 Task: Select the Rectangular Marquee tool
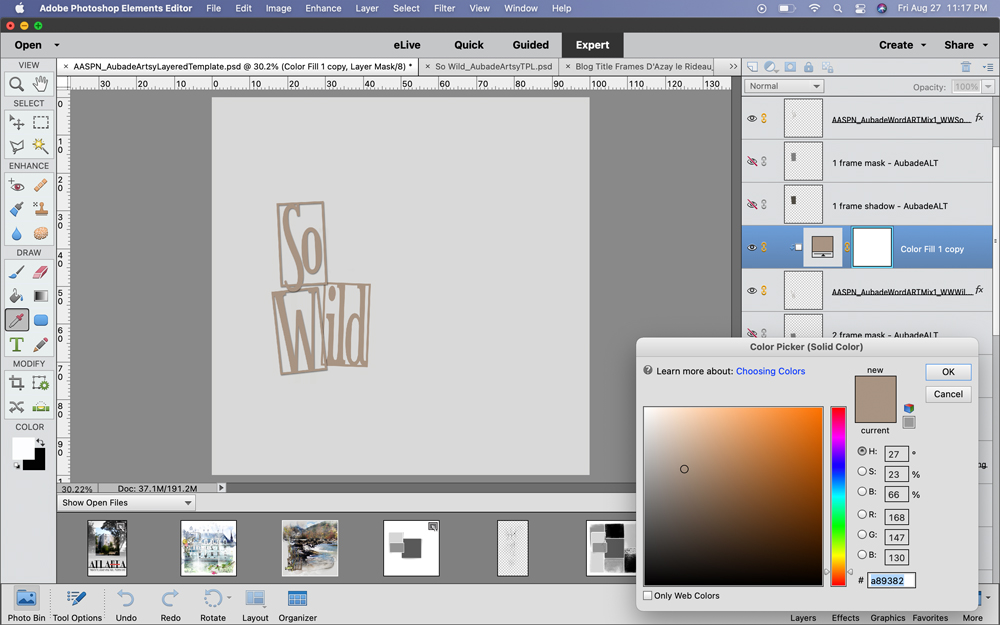(x=41, y=122)
